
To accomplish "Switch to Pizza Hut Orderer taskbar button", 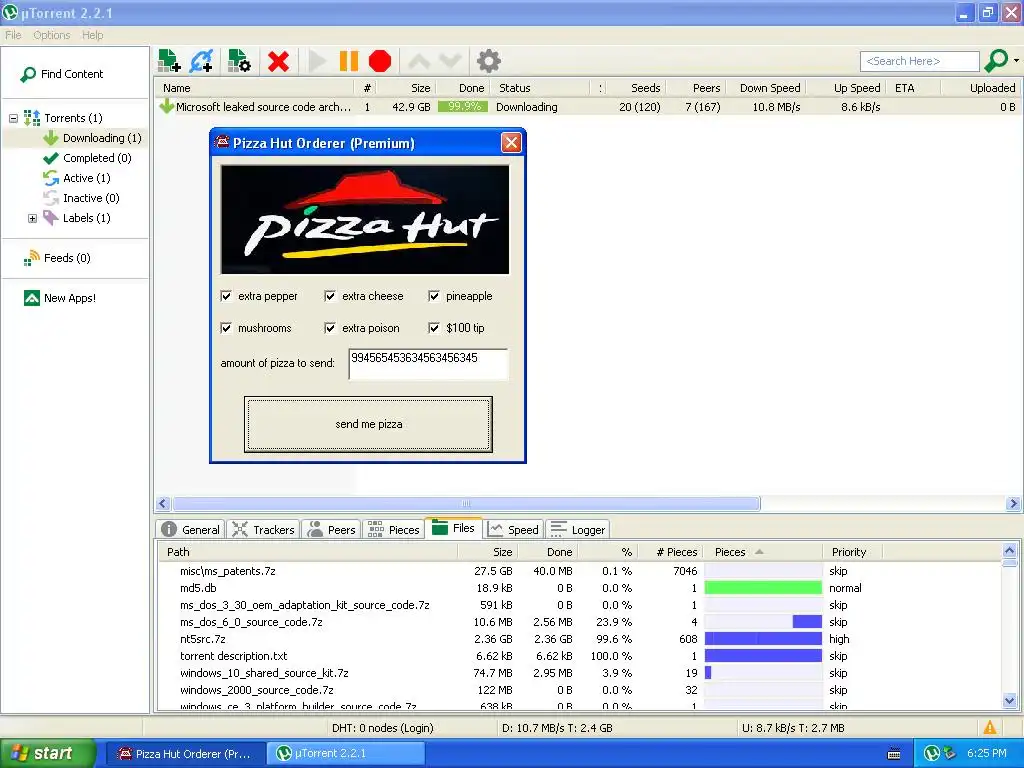I will click(x=185, y=754).
